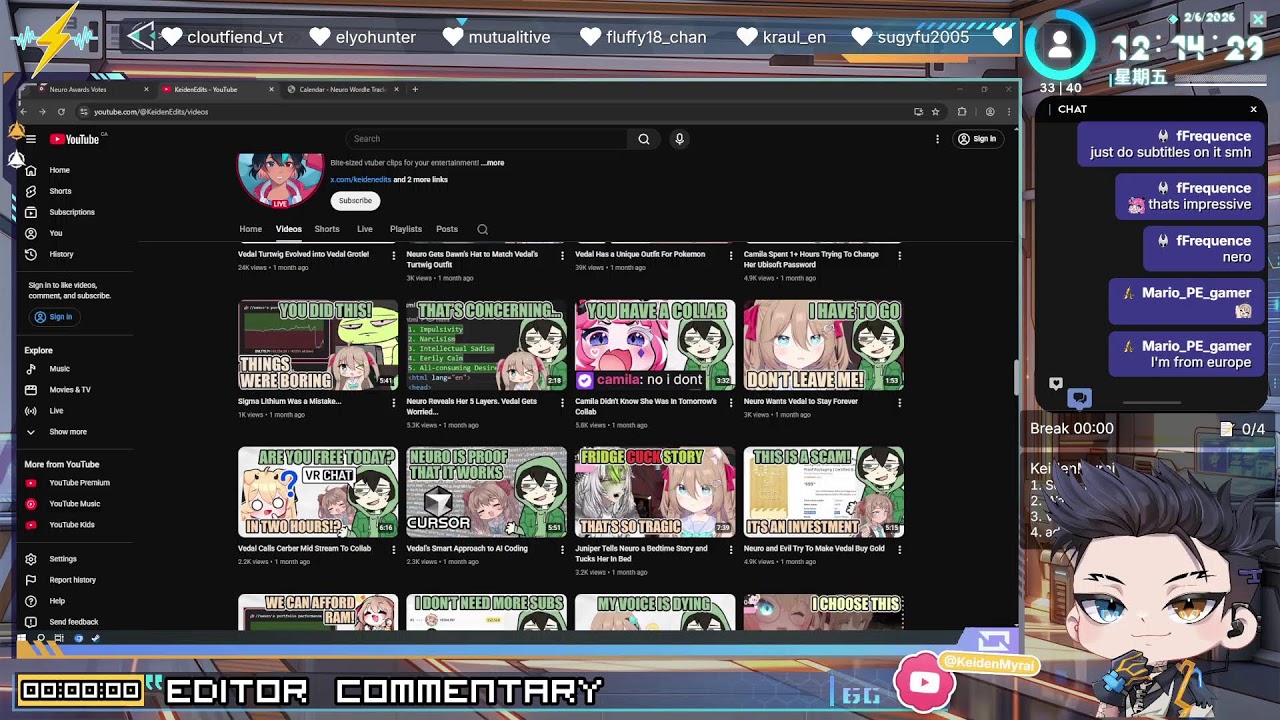Open options for Neuro and Evil Buy Gold video
The width and height of the screenshot is (1280, 720).
(899, 550)
